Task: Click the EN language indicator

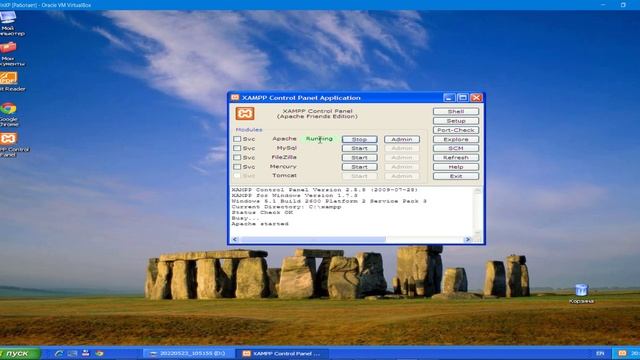Action: (x=600, y=353)
